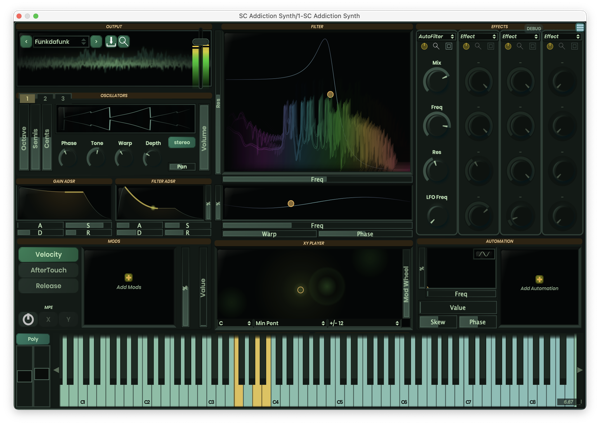Click the Mod Wheel vertical slider
The width and height of the screenshot is (600, 425).
[x=406, y=284]
